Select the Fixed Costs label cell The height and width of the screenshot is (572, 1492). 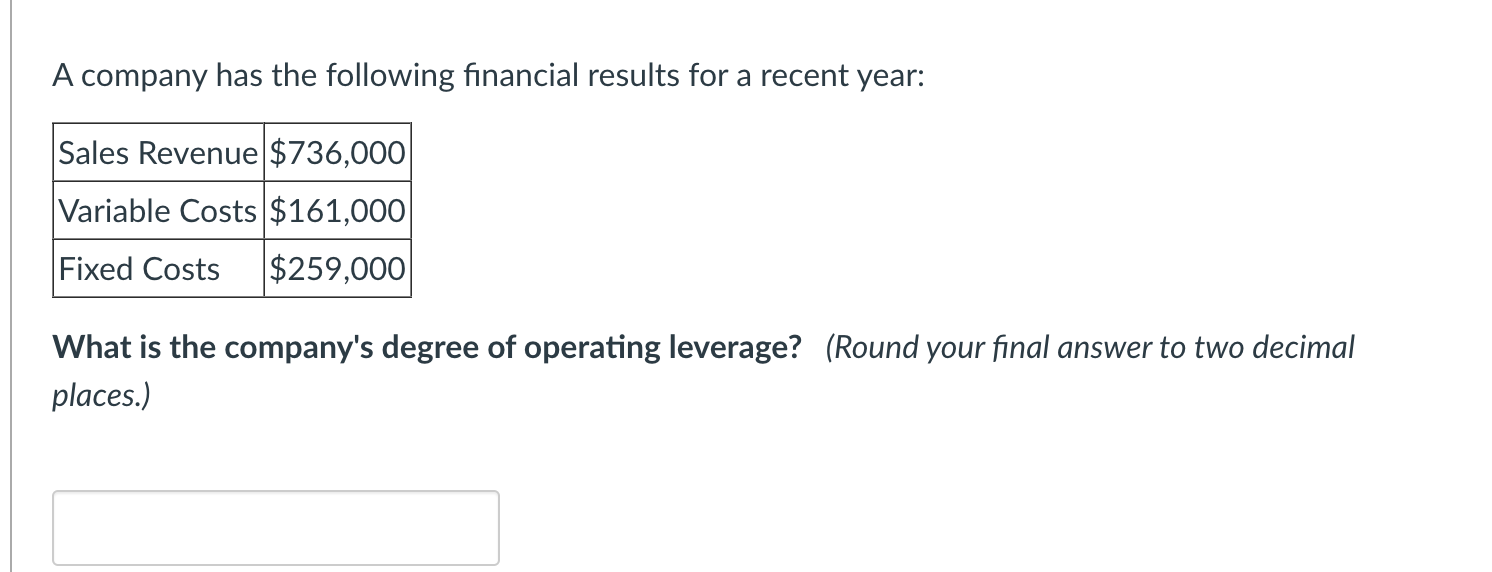pos(159,269)
